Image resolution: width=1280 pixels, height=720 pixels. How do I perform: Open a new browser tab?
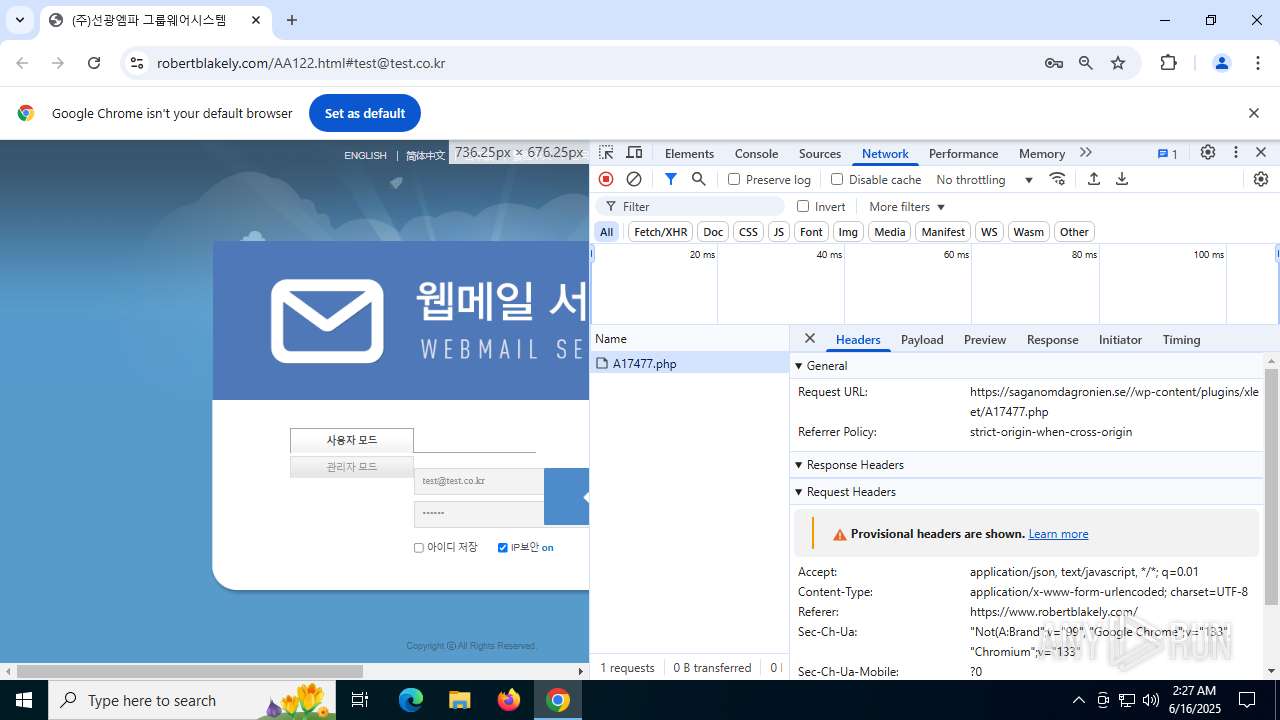tap(292, 20)
